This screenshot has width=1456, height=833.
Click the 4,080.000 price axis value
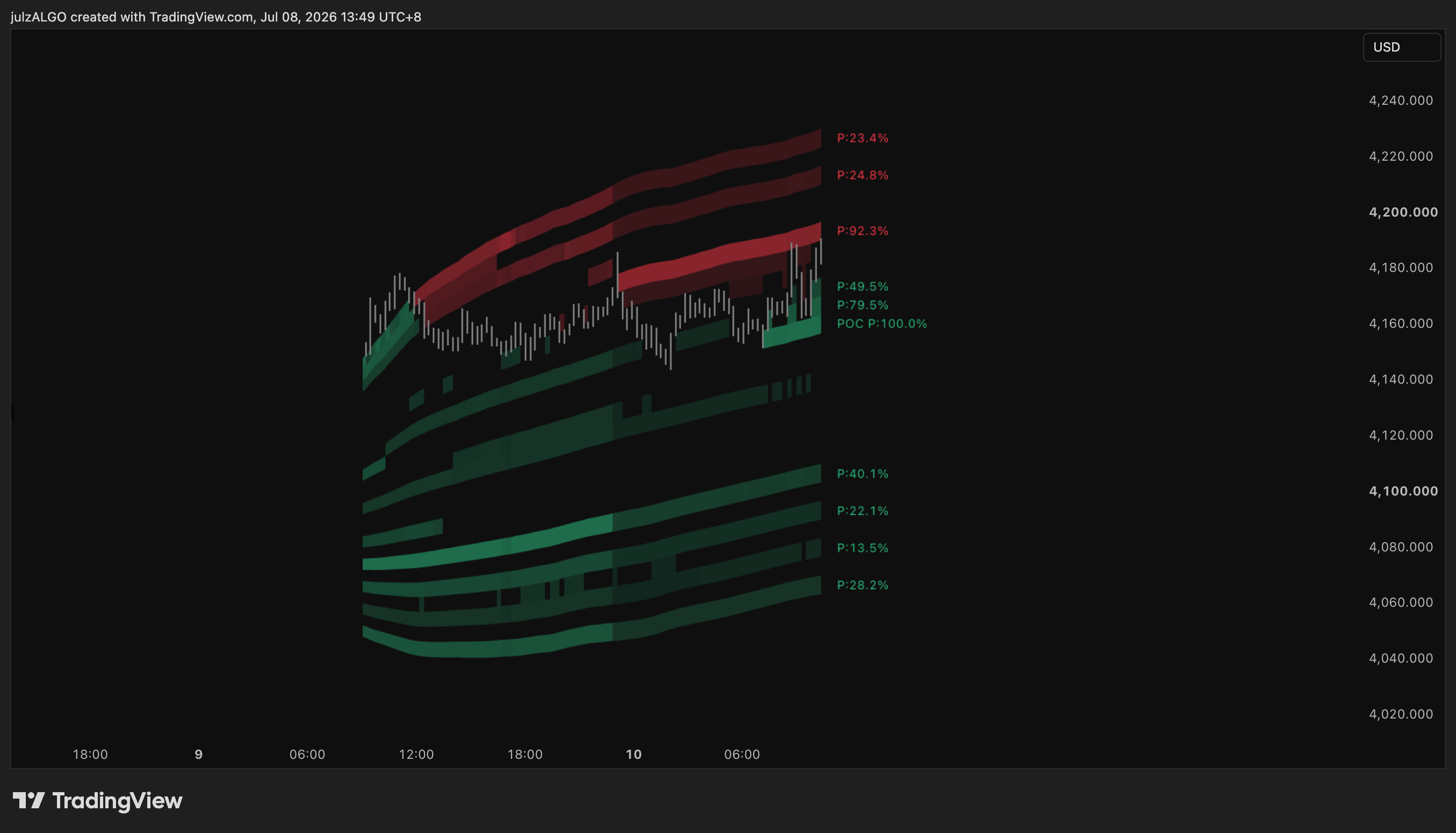click(x=1401, y=547)
